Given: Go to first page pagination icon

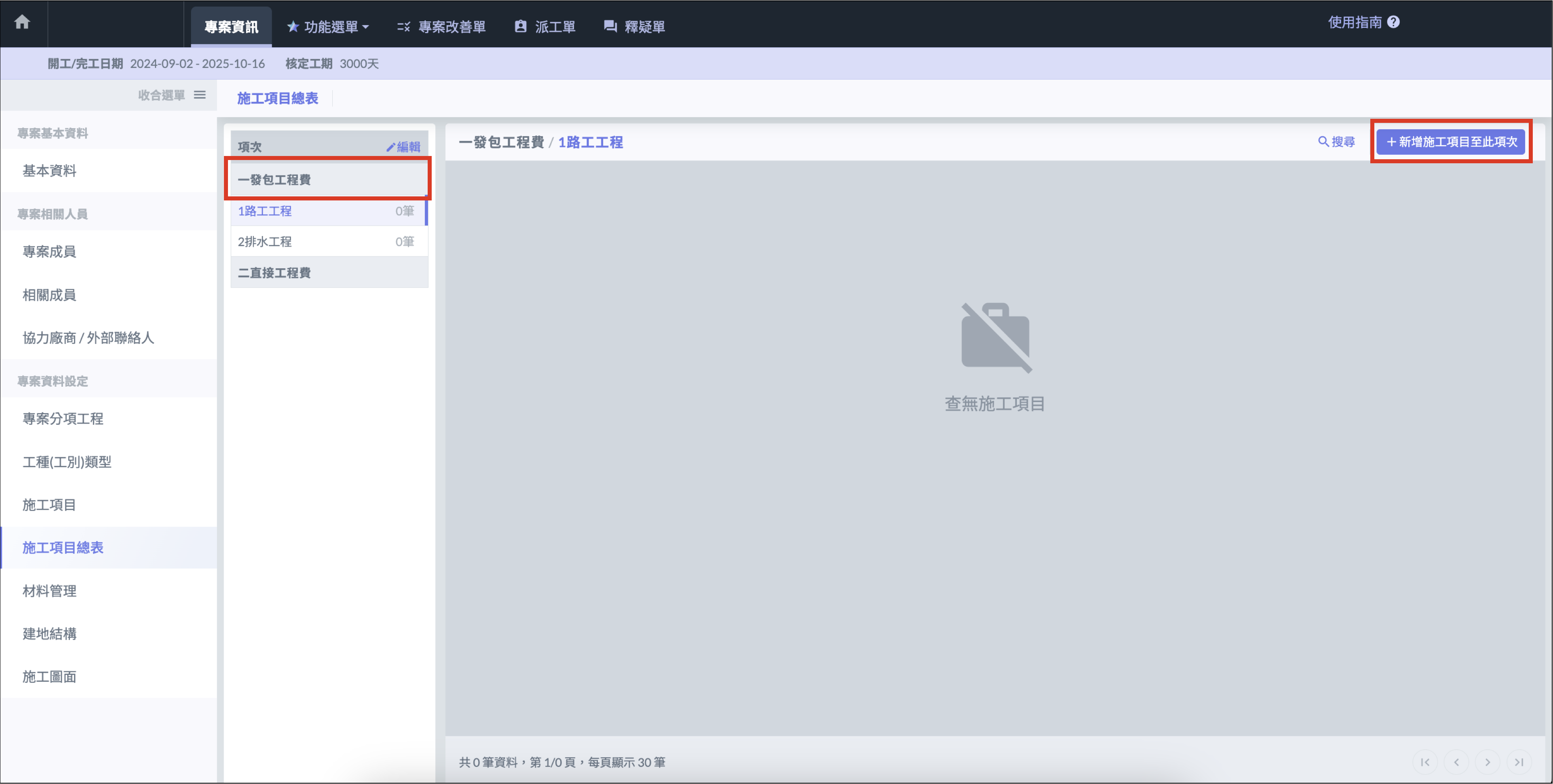Looking at the screenshot, I should point(1424,762).
